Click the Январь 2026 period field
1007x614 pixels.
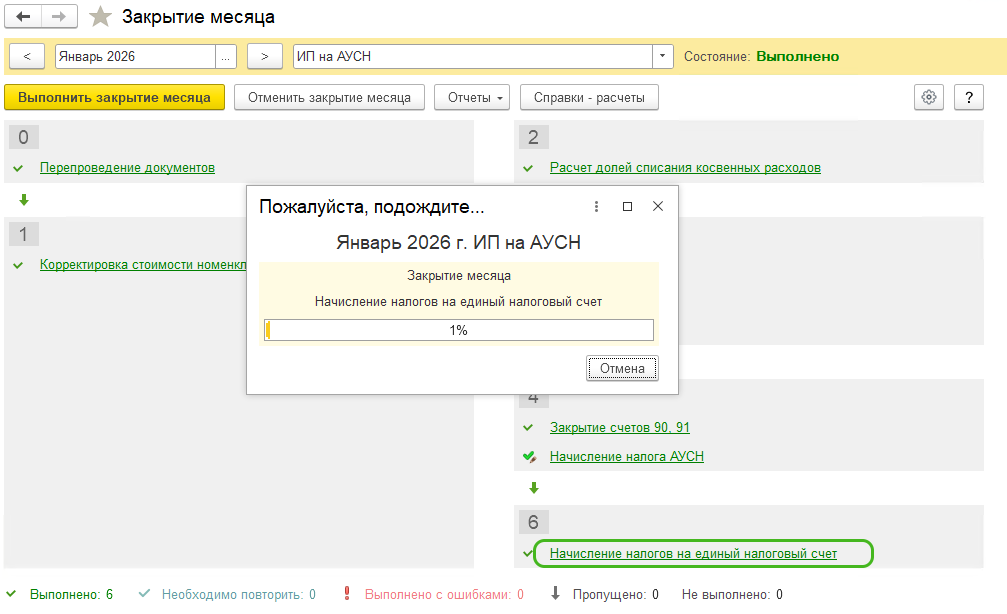pos(135,57)
